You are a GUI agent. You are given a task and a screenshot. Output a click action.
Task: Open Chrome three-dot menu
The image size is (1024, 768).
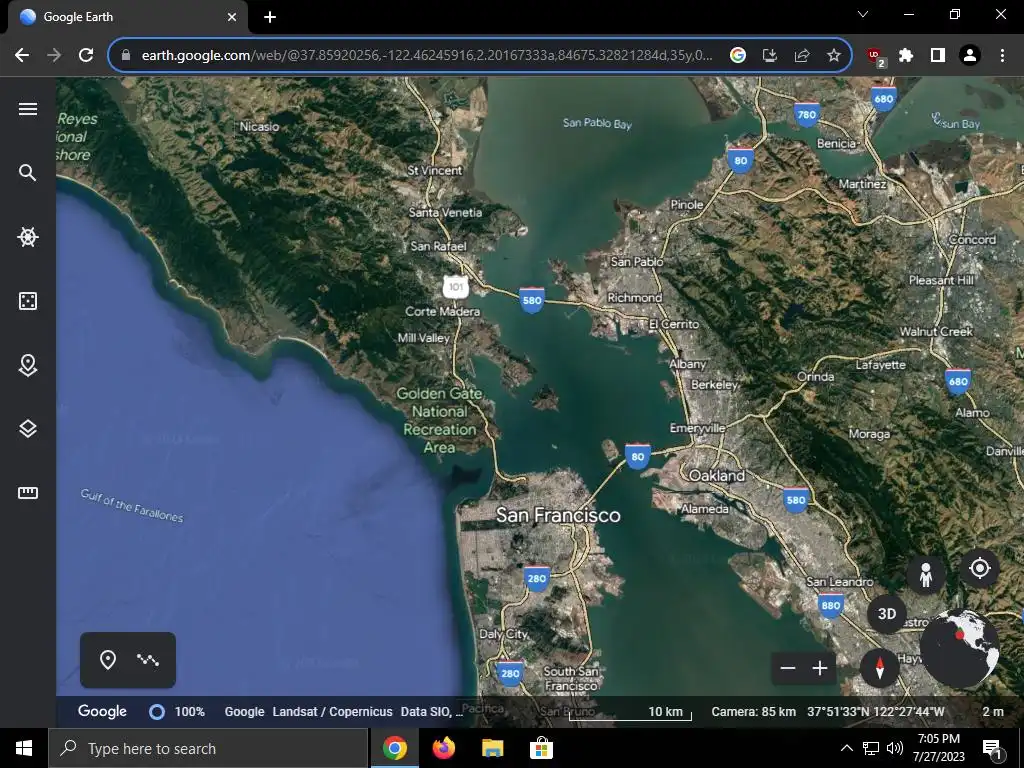click(1002, 56)
